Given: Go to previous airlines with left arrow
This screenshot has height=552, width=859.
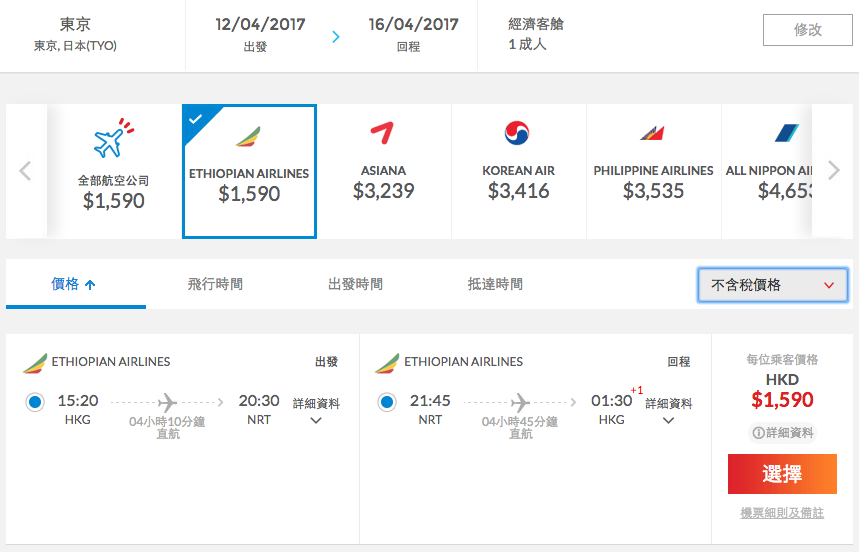Looking at the screenshot, I should pyautogui.click(x=25, y=171).
